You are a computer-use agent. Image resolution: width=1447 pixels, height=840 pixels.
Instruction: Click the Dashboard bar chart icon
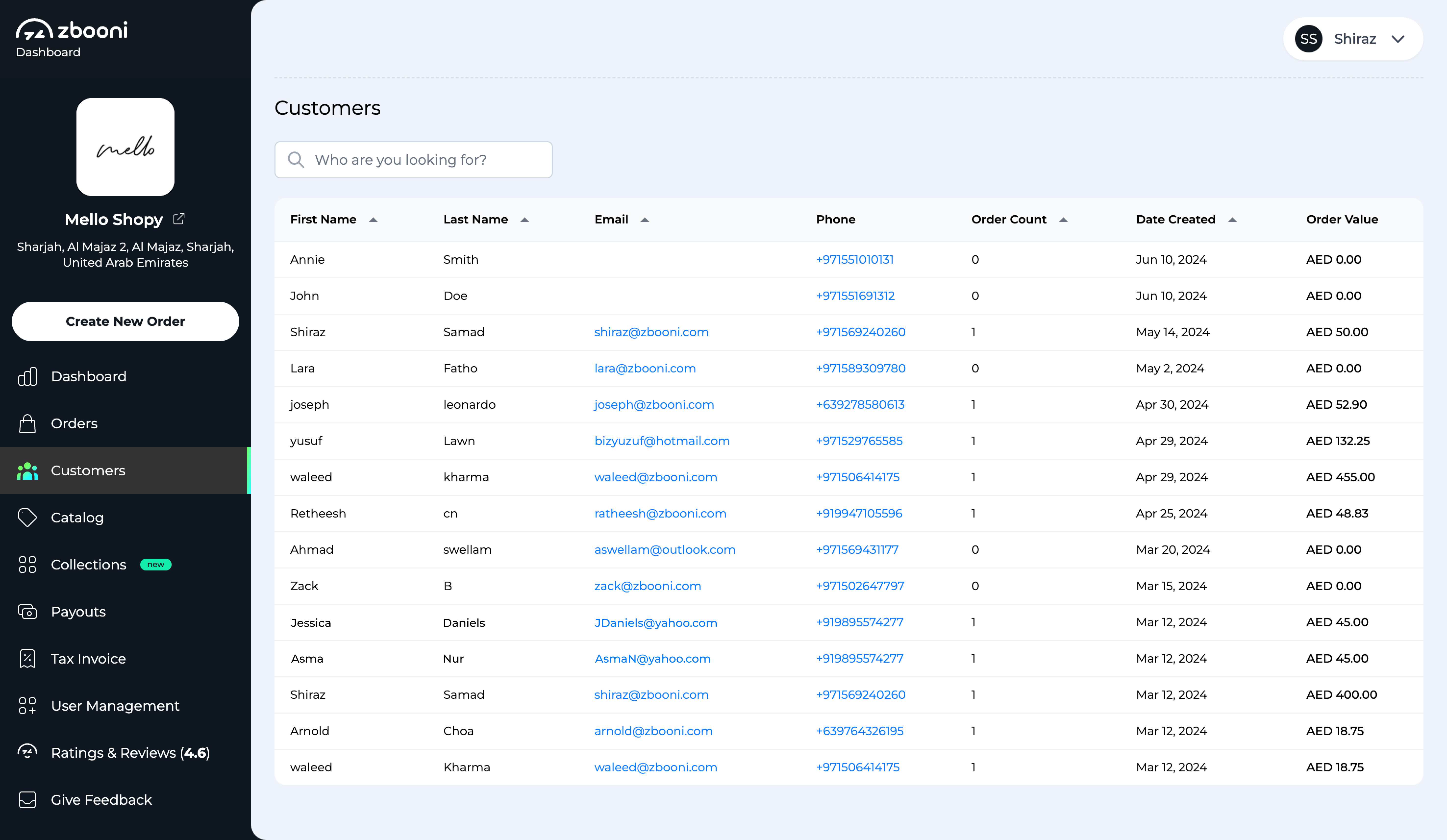click(x=27, y=376)
